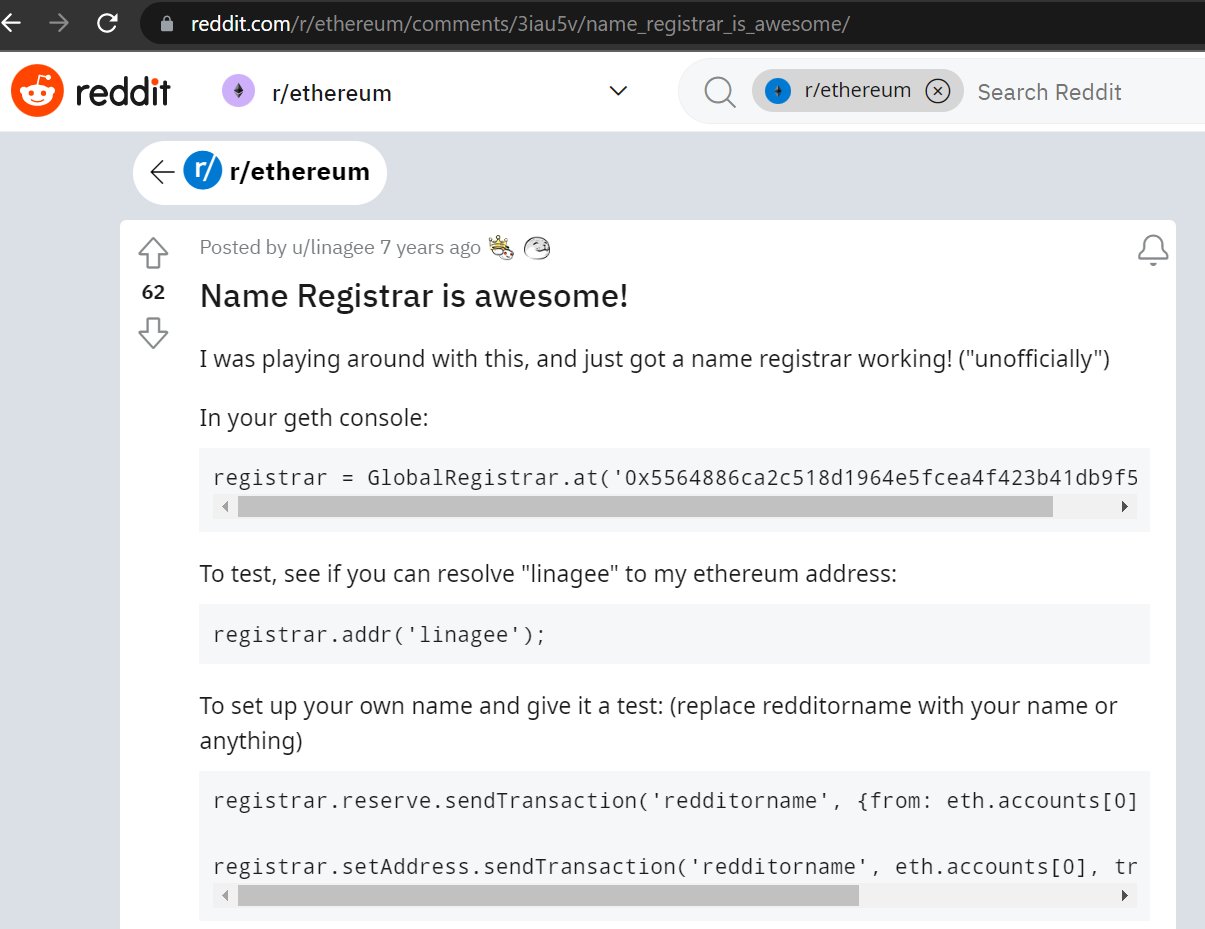Click left scroll arrow of GlobalRegistrar code block
Screen dimensions: 1205x929
pyautogui.click(x=225, y=507)
